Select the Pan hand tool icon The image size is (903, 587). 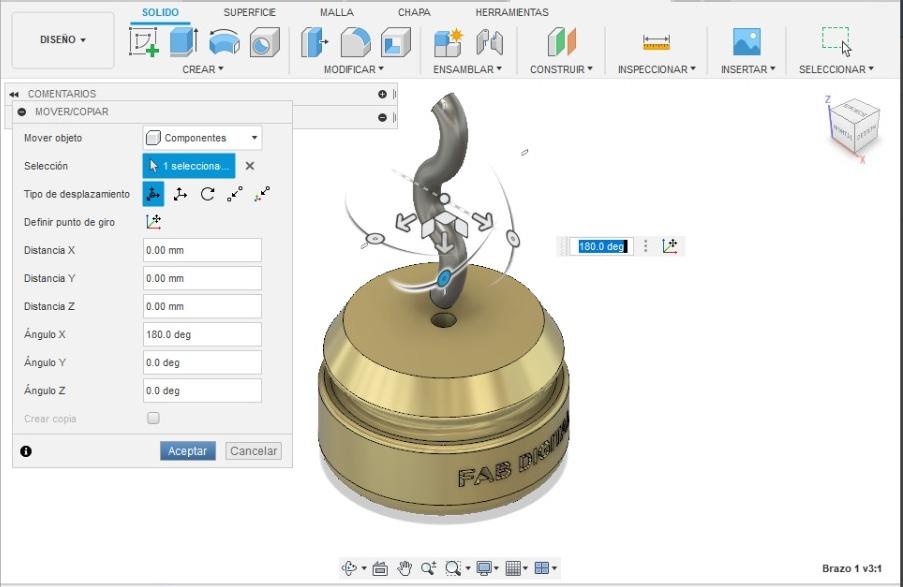[404, 569]
